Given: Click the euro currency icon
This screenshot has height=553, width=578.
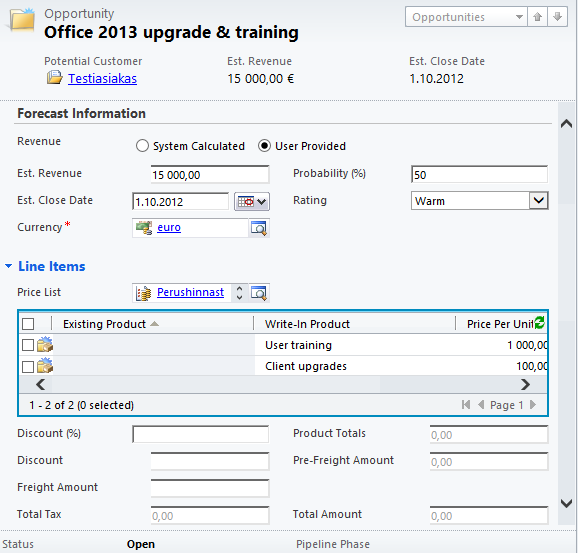Looking at the screenshot, I should [144, 228].
